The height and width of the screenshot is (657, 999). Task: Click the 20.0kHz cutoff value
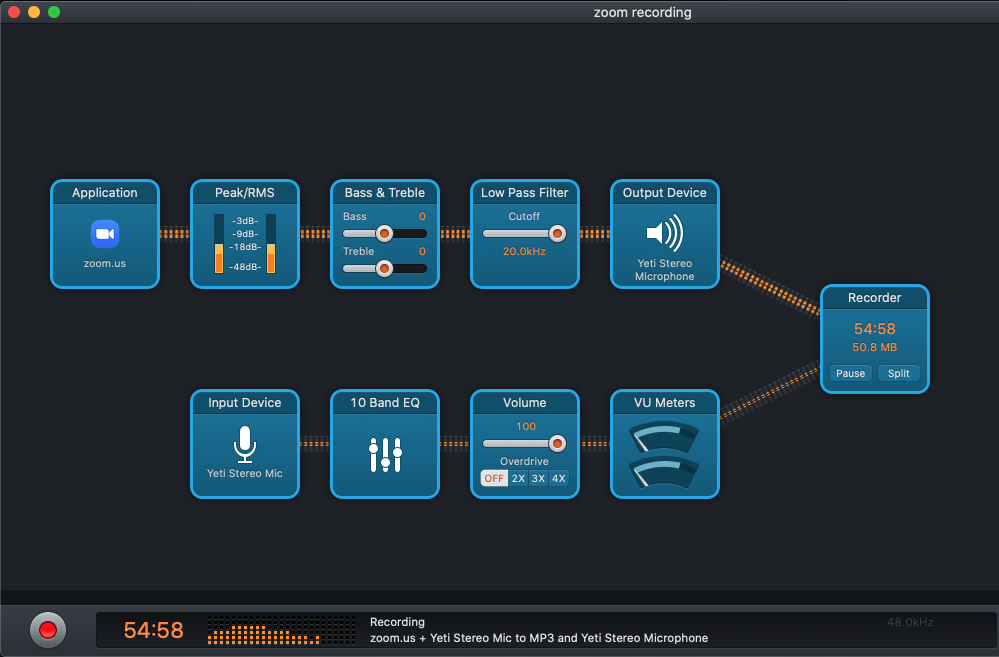click(x=524, y=252)
